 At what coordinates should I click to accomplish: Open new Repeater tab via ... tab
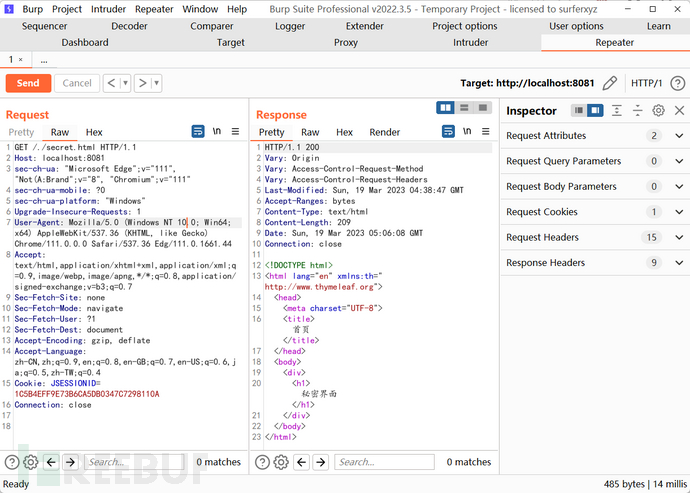pos(44,60)
